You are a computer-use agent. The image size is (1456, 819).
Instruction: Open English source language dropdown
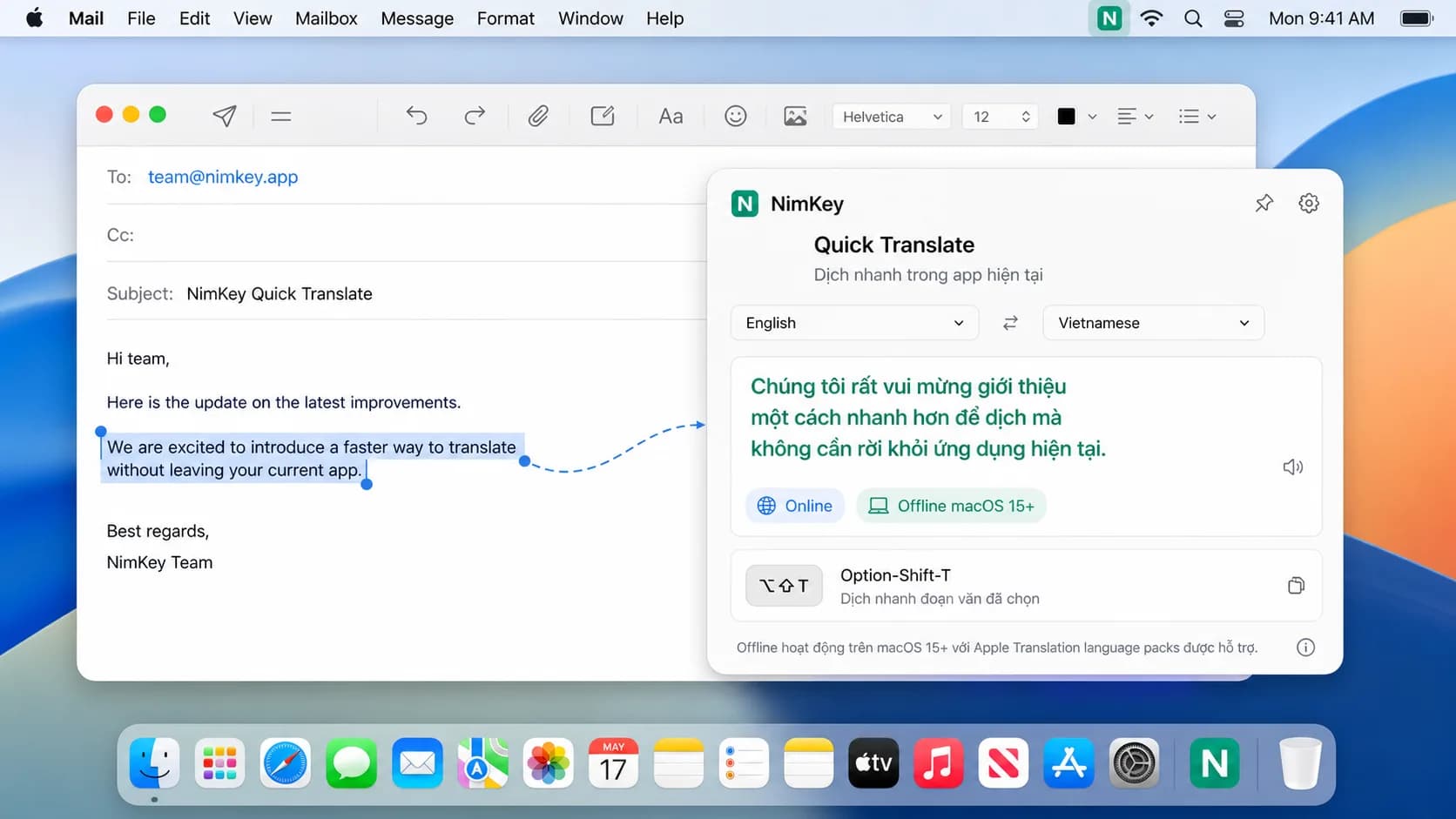tap(855, 323)
